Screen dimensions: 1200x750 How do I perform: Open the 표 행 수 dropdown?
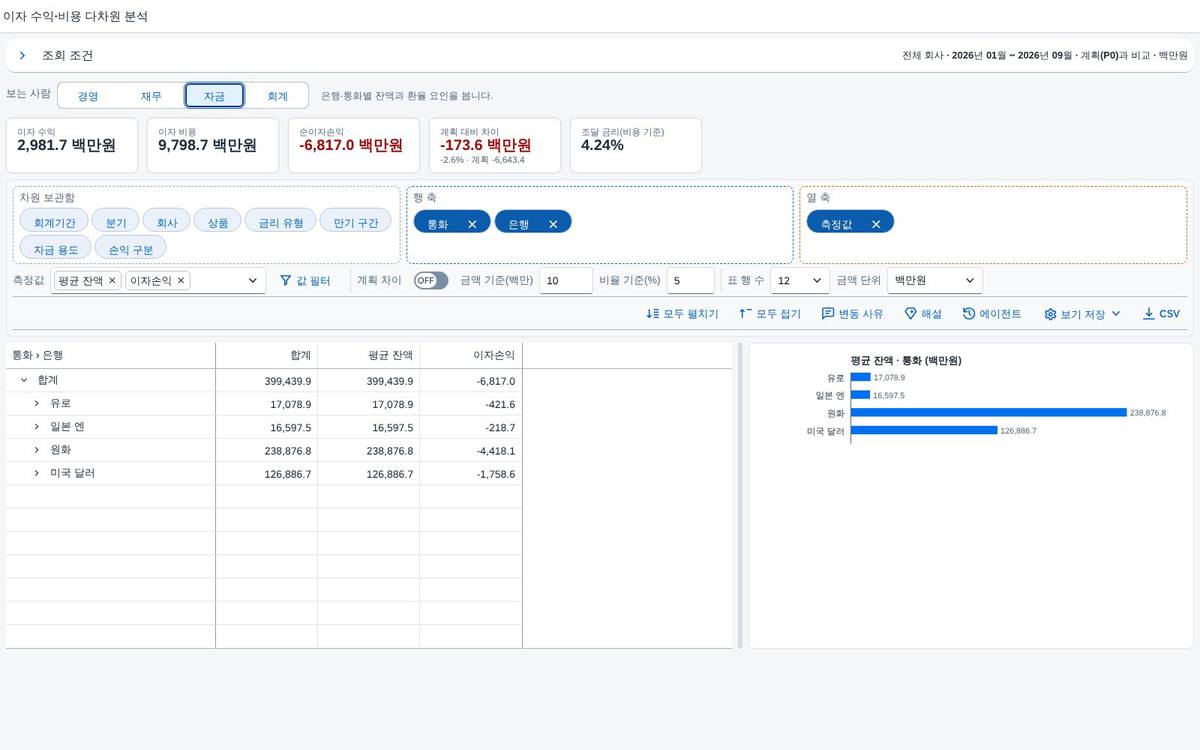tap(801, 281)
